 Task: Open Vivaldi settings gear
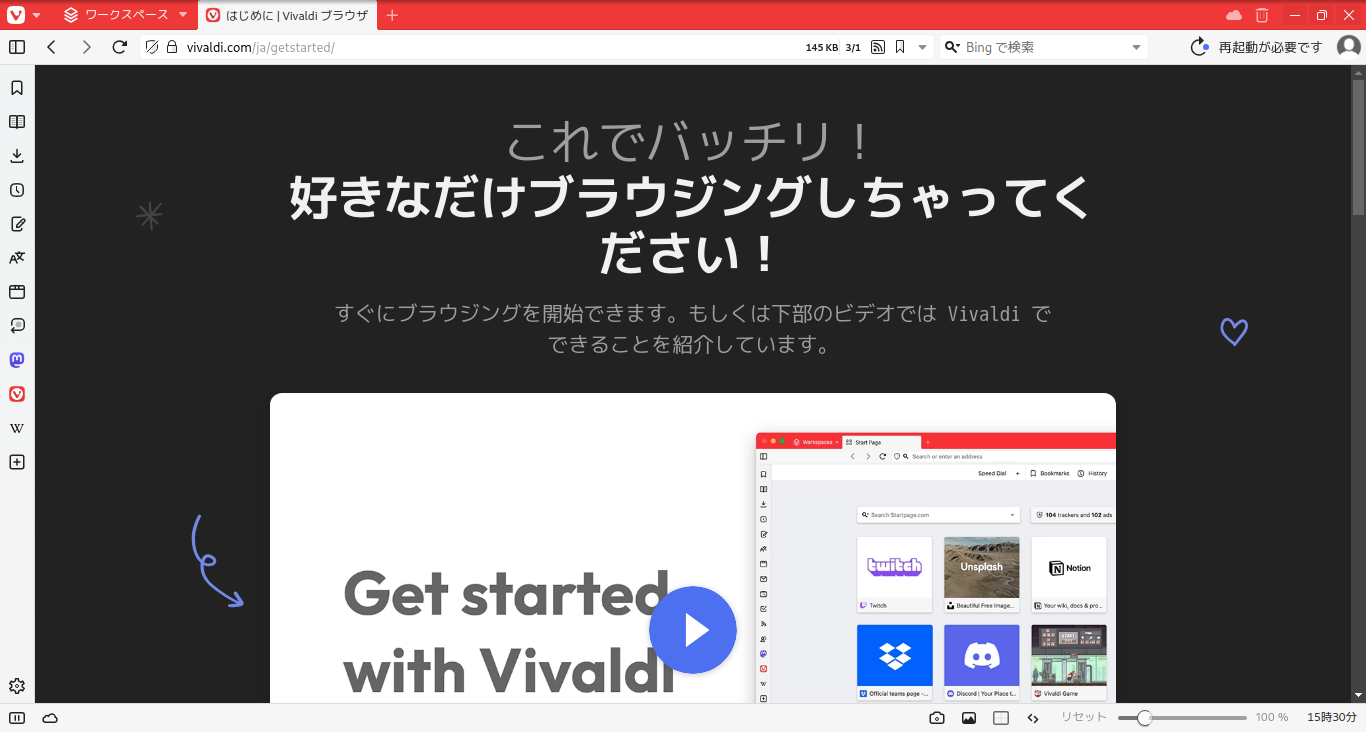point(17,686)
